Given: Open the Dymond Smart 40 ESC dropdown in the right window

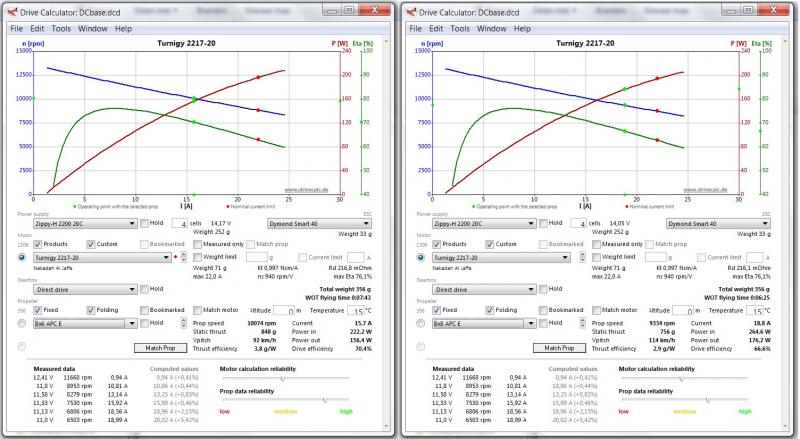Looking at the screenshot, I should click(718, 224).
